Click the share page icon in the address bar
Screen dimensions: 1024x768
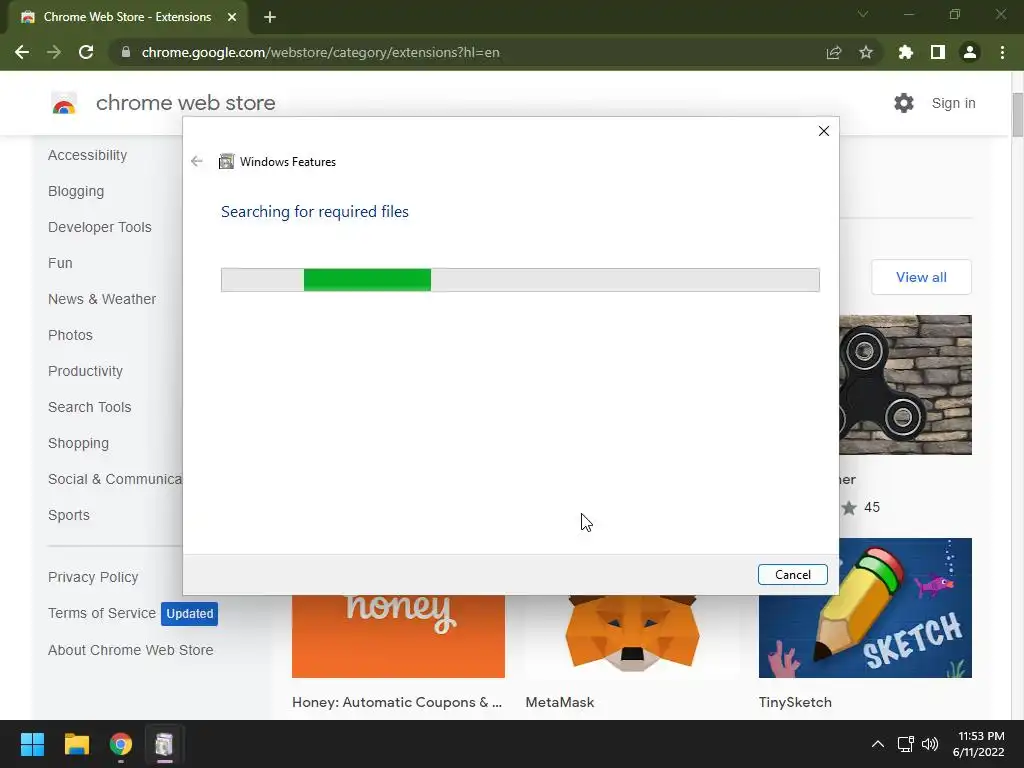[x=833, y=52]
